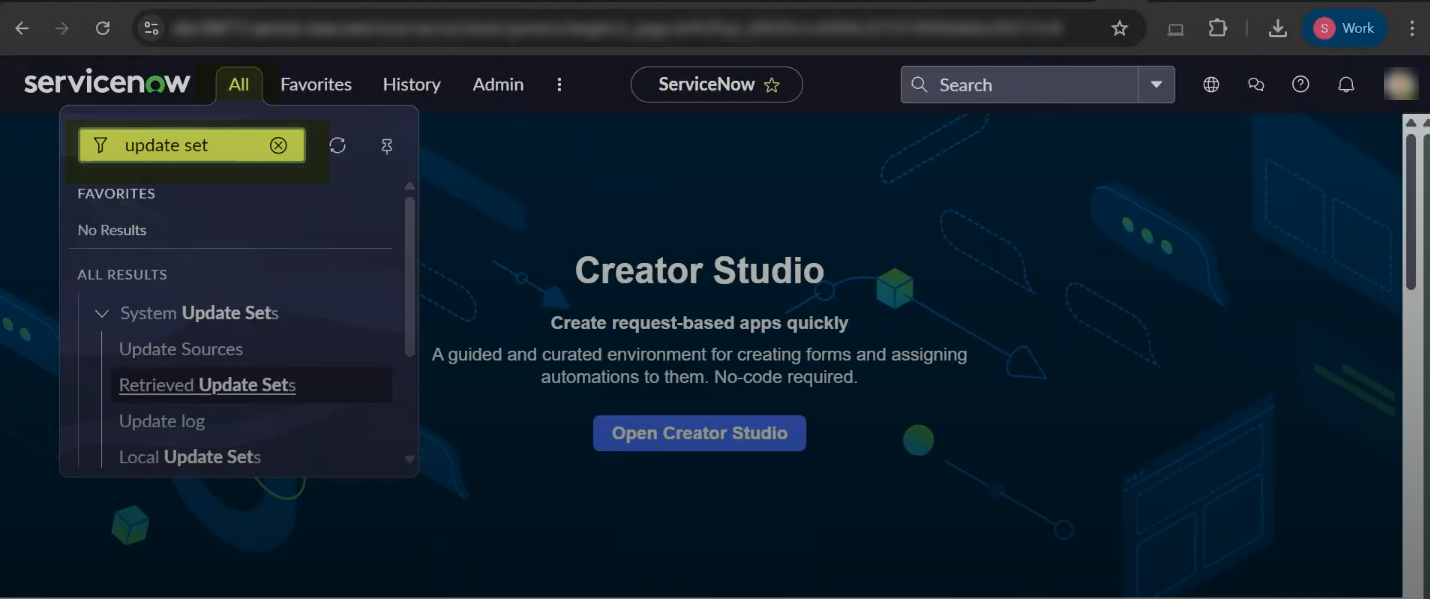
Task: Open the History menu
Action: point(411,85)
